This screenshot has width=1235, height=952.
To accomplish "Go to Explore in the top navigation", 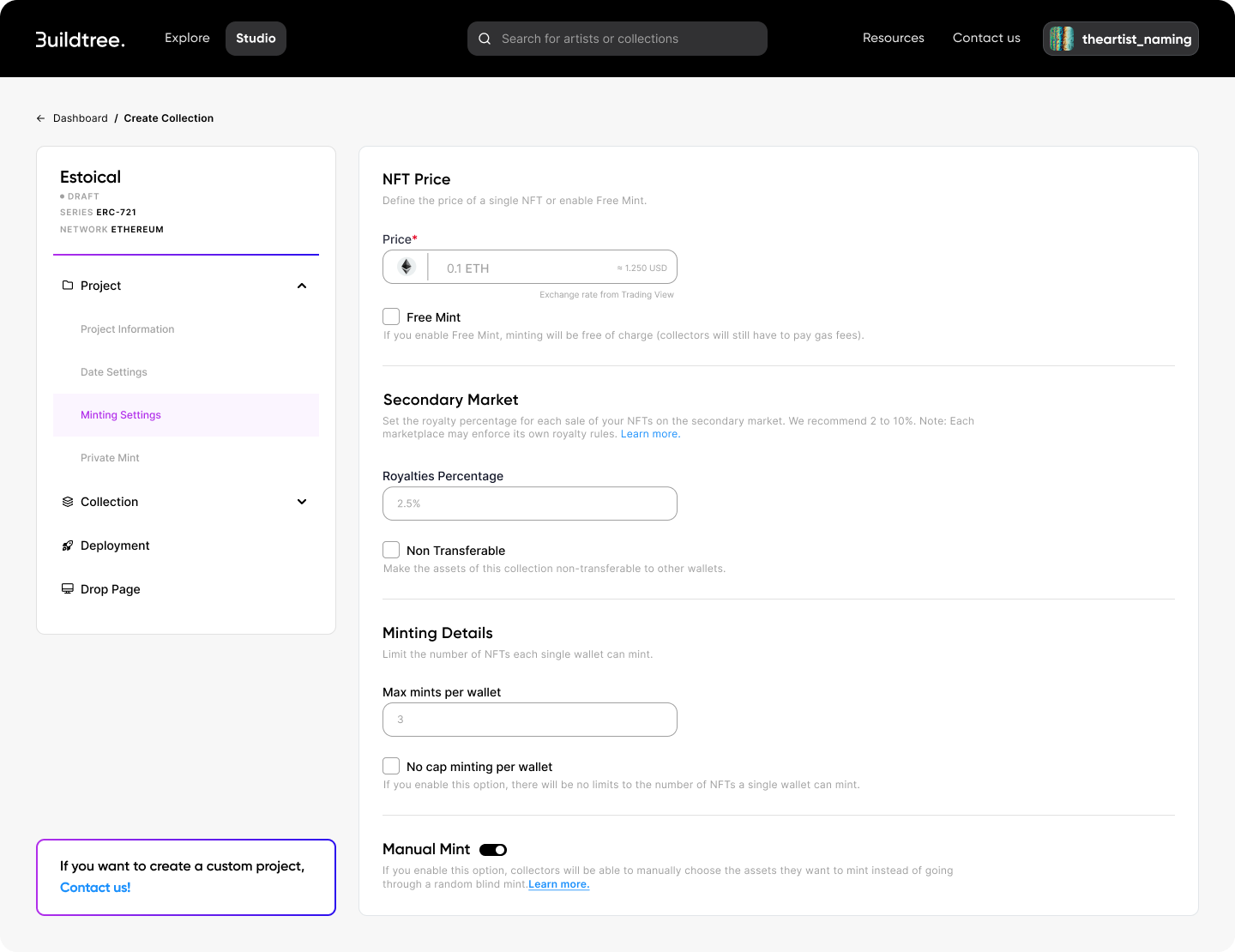I will pyautogui.click(x=187, y=39).
